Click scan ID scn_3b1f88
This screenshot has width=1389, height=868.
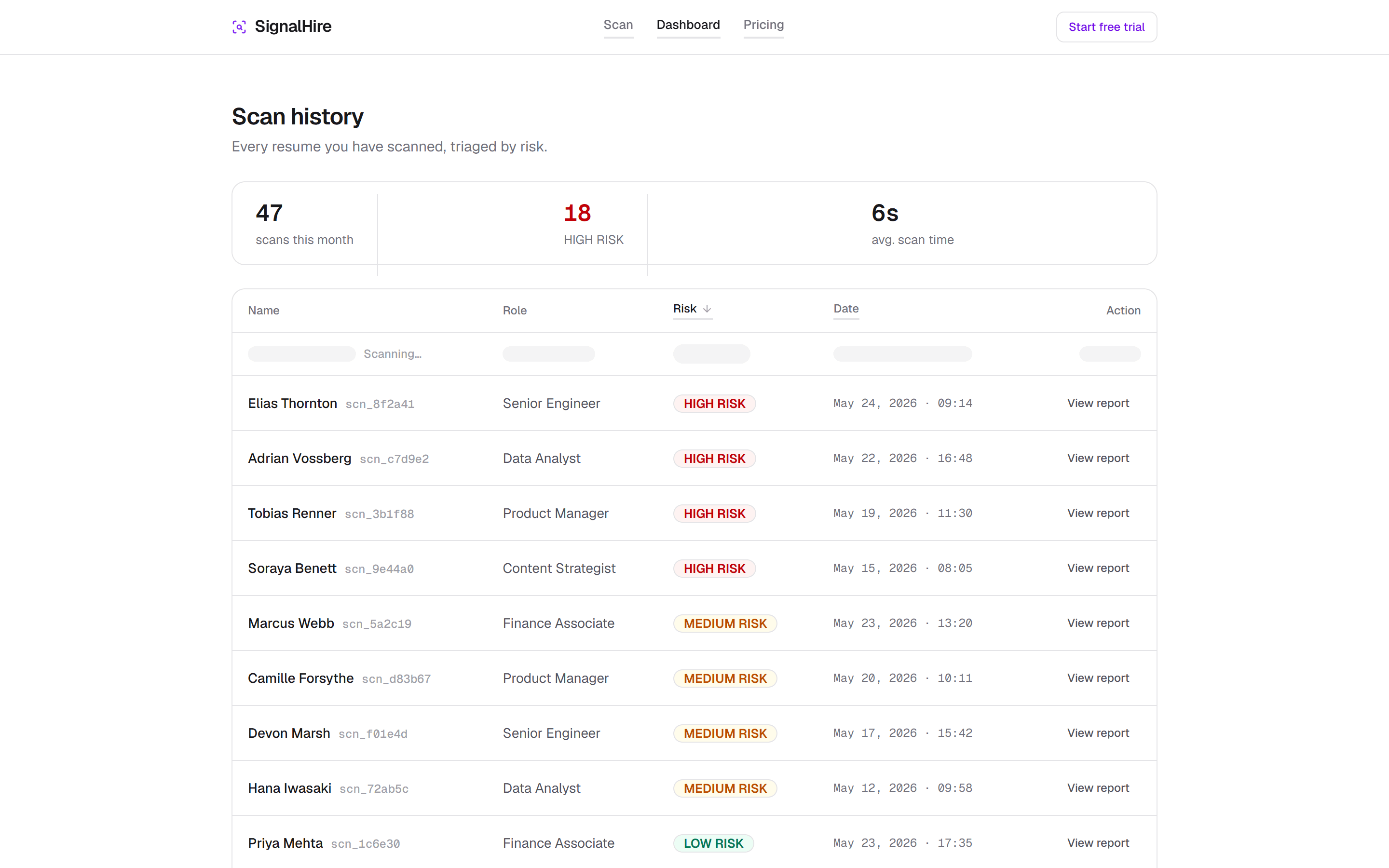(x=380, y=515)
